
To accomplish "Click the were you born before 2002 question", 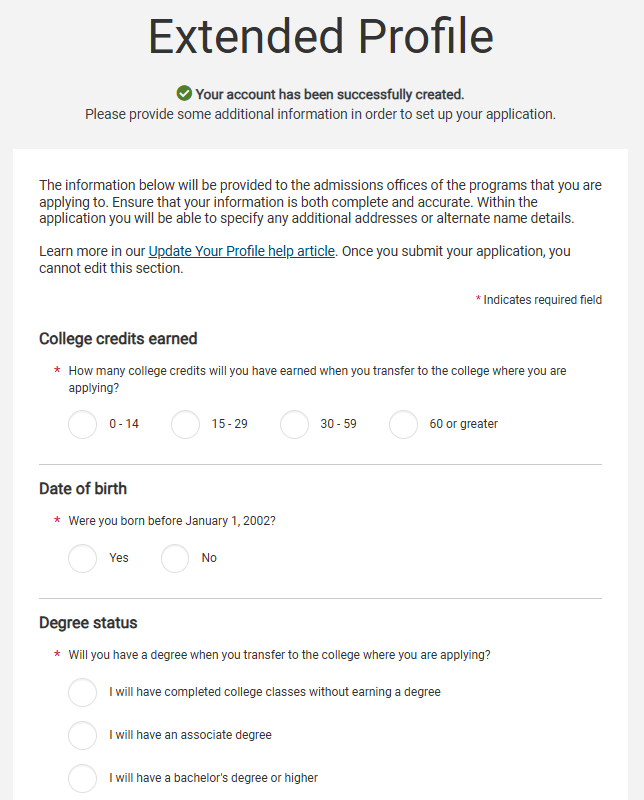I will pos(172,521).
